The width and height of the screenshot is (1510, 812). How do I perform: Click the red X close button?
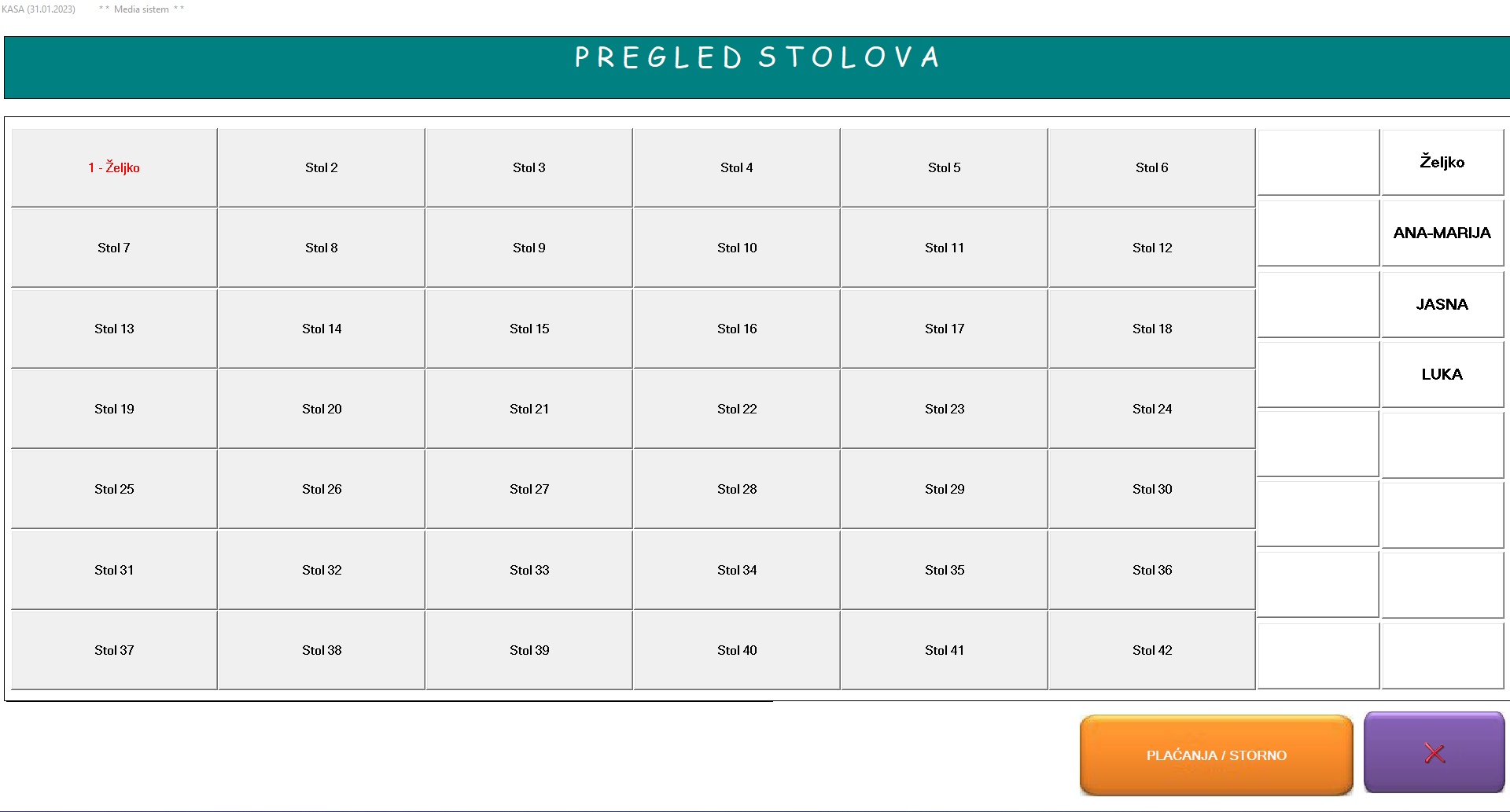pyautogui.click(x=1434, y=753)
